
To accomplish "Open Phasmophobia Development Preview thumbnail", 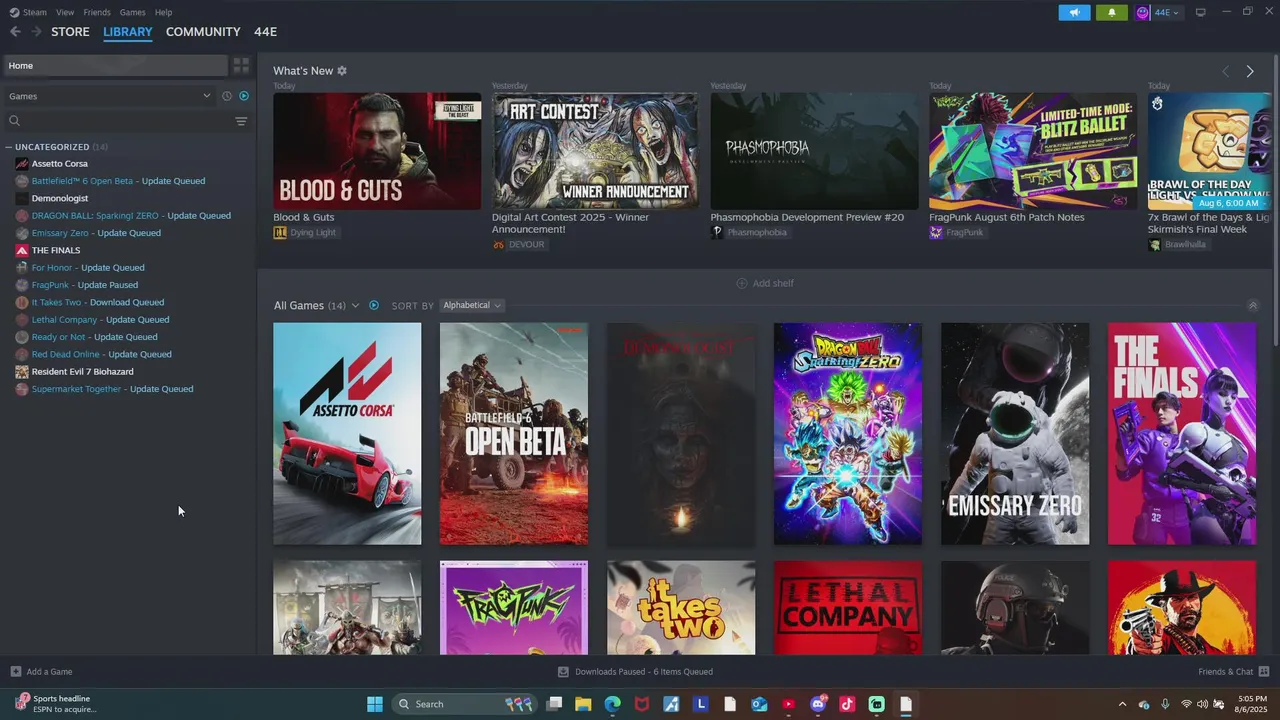I will click(814, 151).
